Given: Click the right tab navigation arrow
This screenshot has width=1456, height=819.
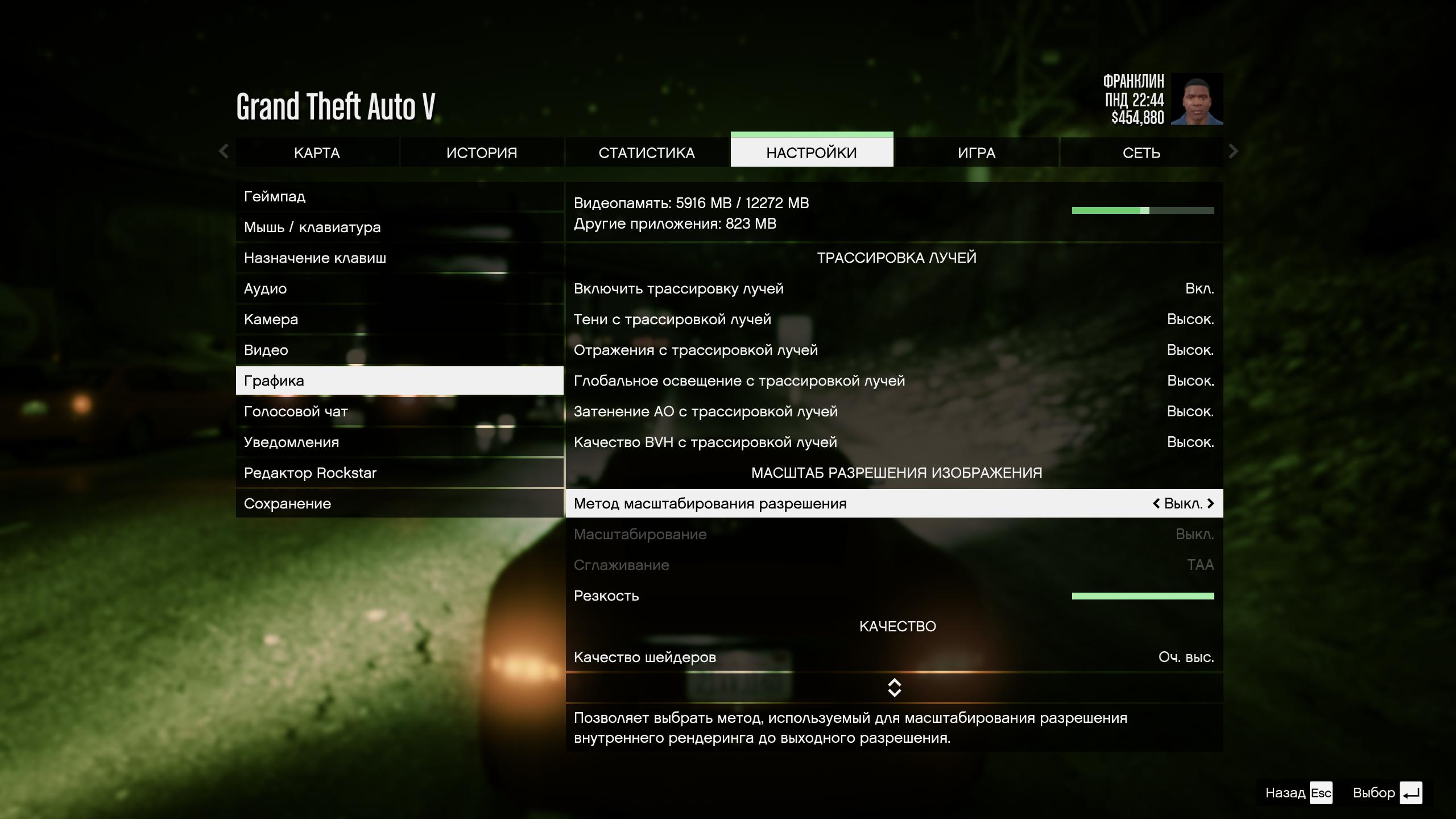Looking at the screenshot, I should (x=1233, y=151).
